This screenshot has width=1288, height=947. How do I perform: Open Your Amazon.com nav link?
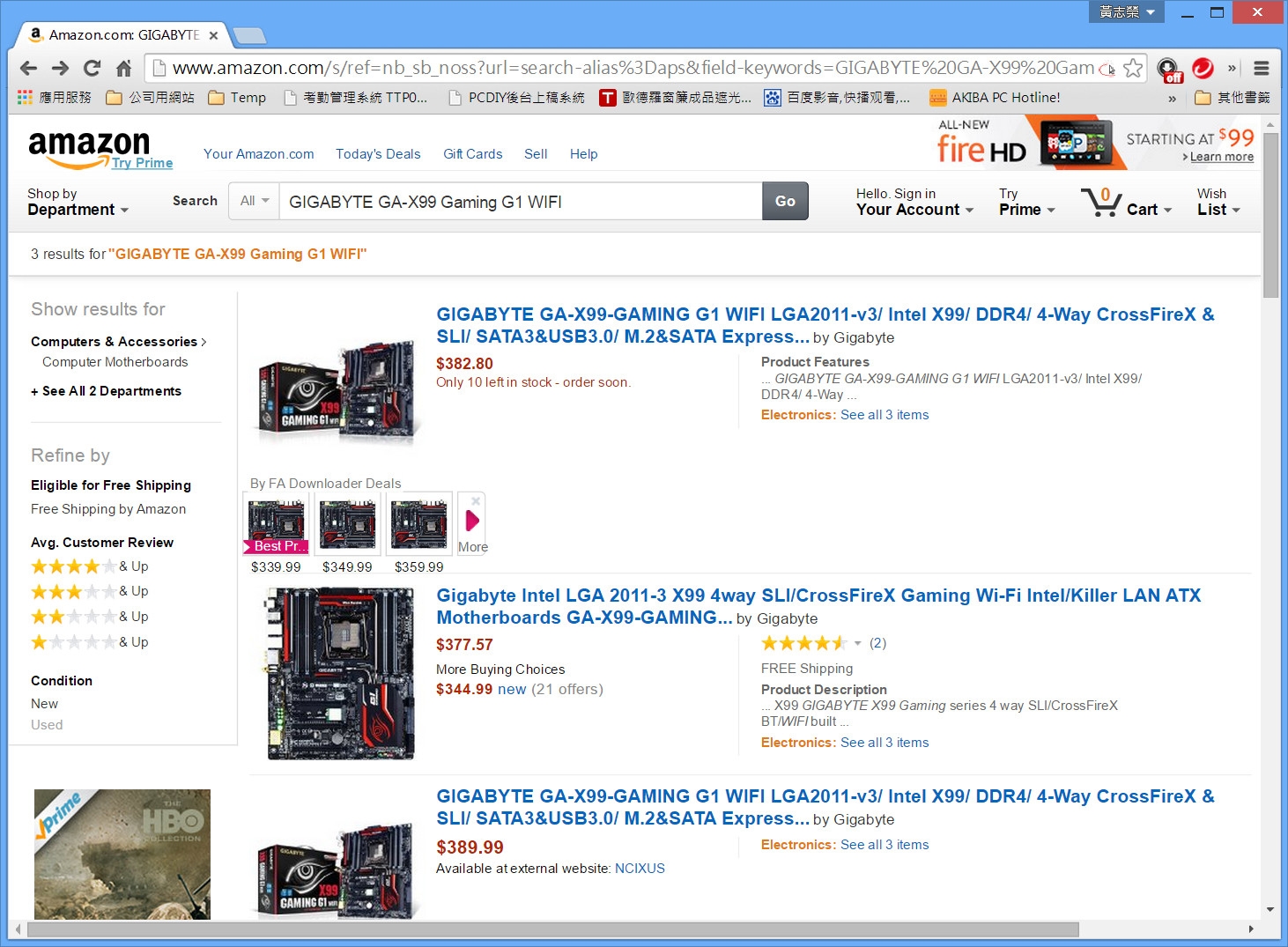coord(259,154)
